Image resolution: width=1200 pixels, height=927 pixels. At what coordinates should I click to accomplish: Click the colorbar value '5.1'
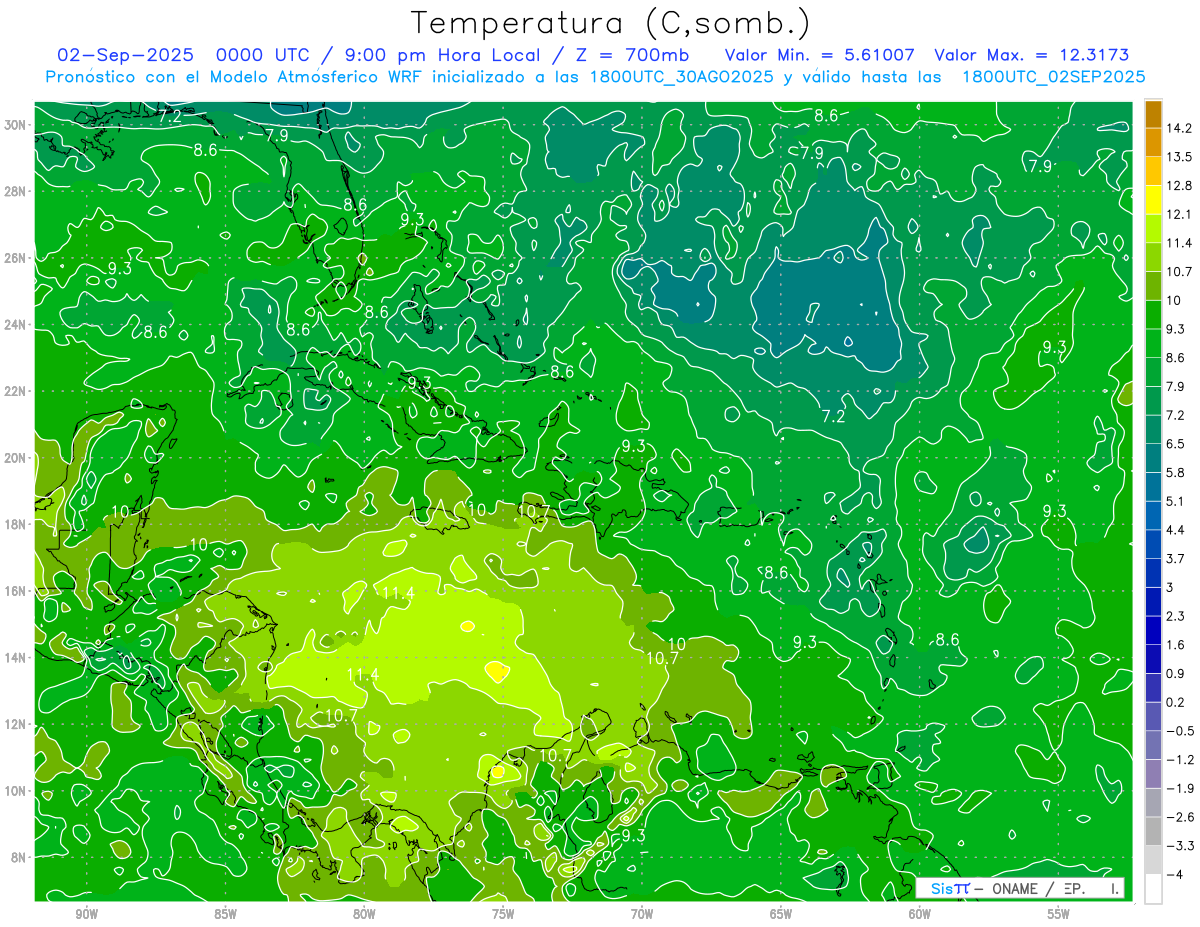(1175, 501)
